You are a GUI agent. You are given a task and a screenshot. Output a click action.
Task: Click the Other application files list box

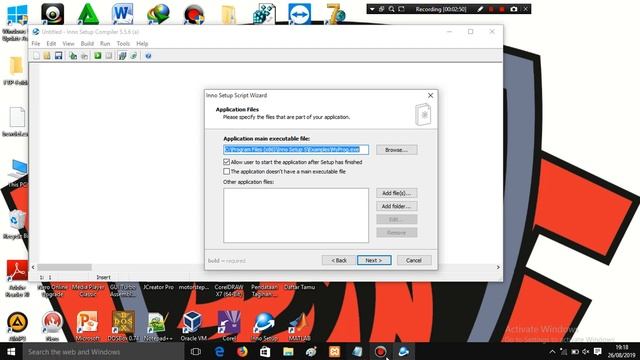point(296,215)
